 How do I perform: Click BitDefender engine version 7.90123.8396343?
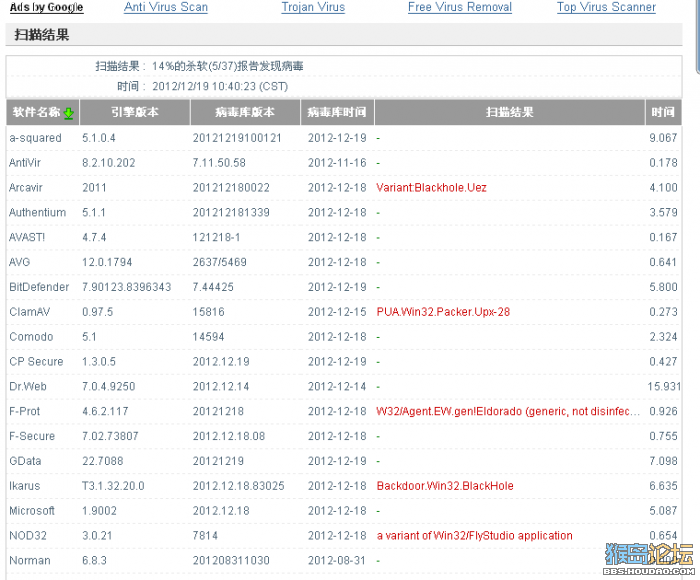coord(126,287)
